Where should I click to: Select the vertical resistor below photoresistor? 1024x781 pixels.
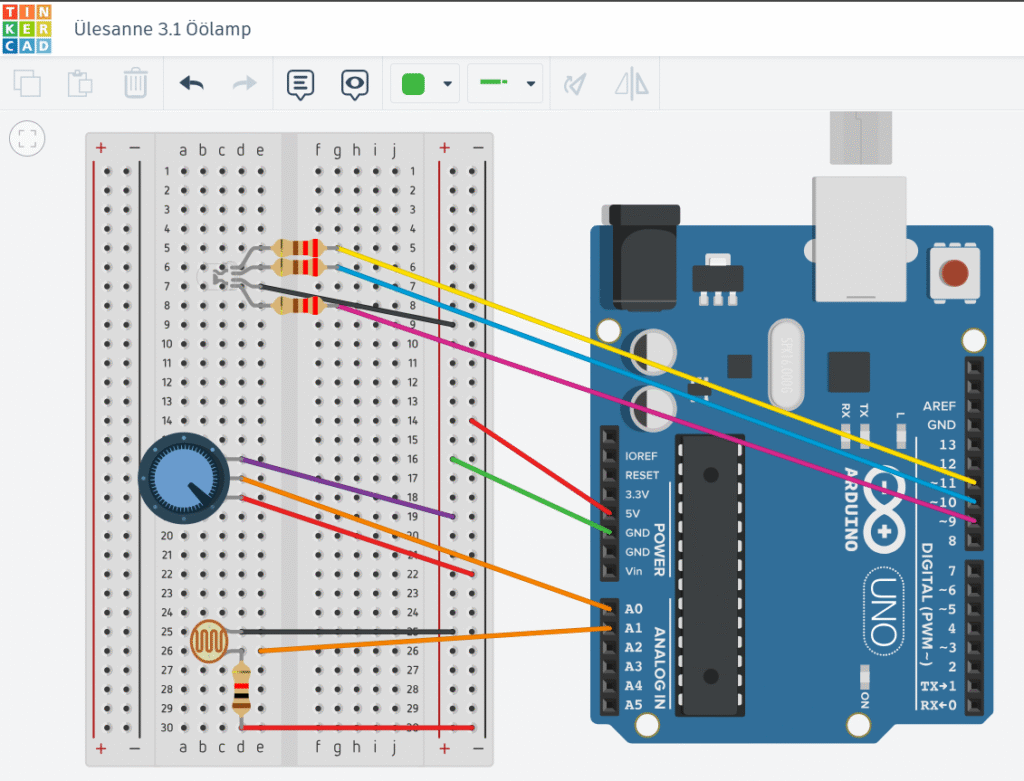[x=242, y=689]
